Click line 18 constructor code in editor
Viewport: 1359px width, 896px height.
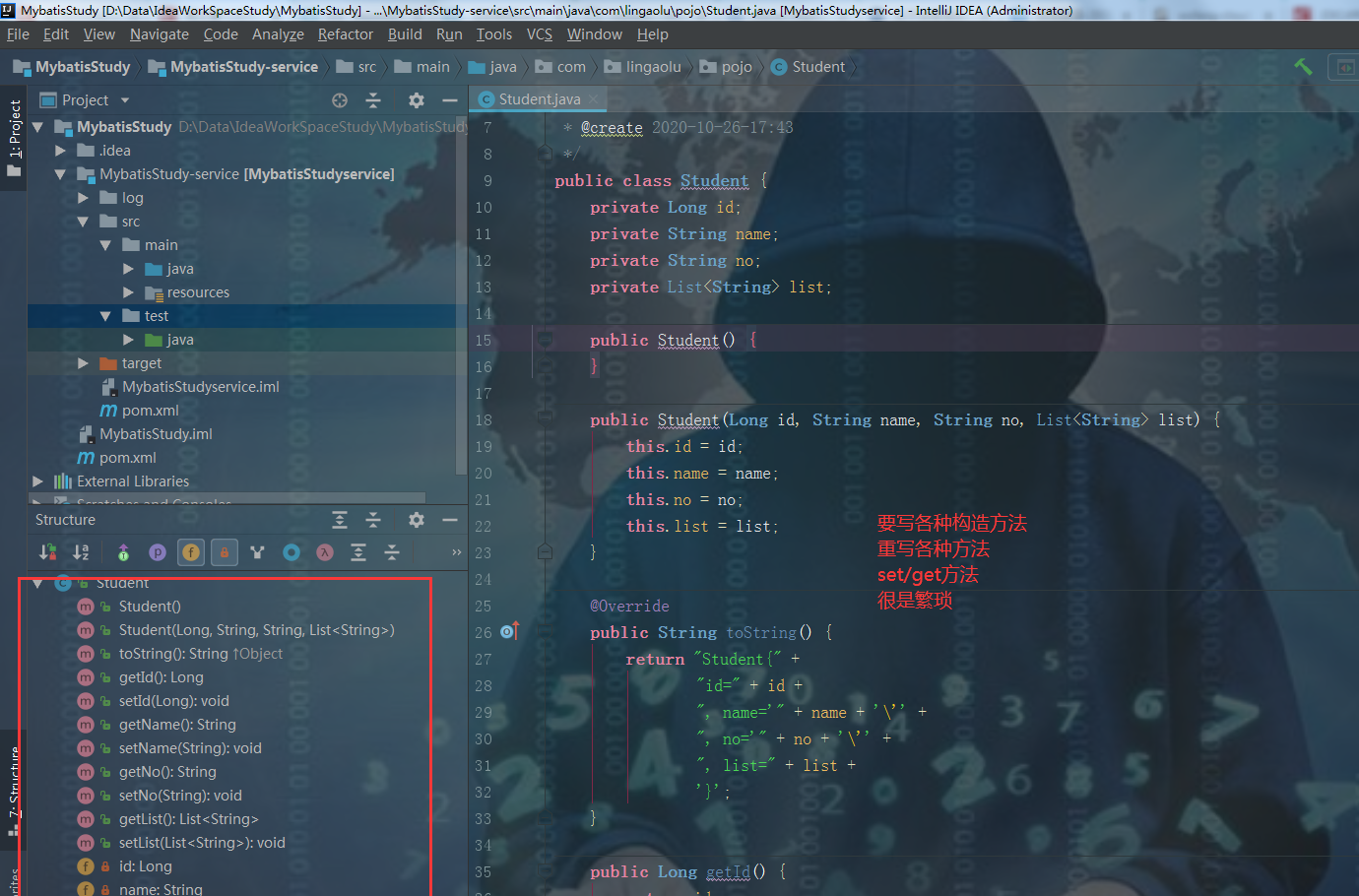(x=904, y=419)
